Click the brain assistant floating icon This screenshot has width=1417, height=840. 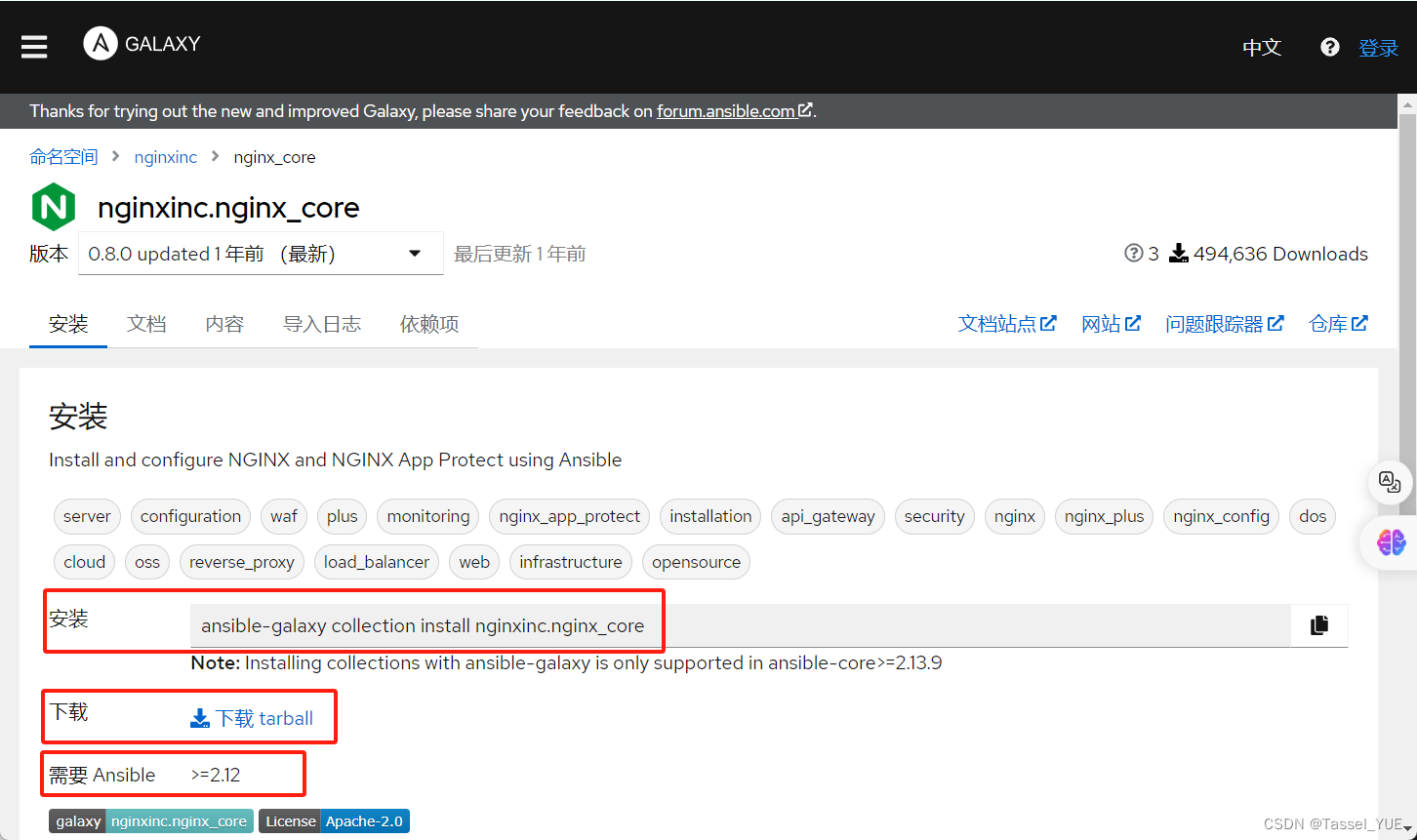point(1391,542)
